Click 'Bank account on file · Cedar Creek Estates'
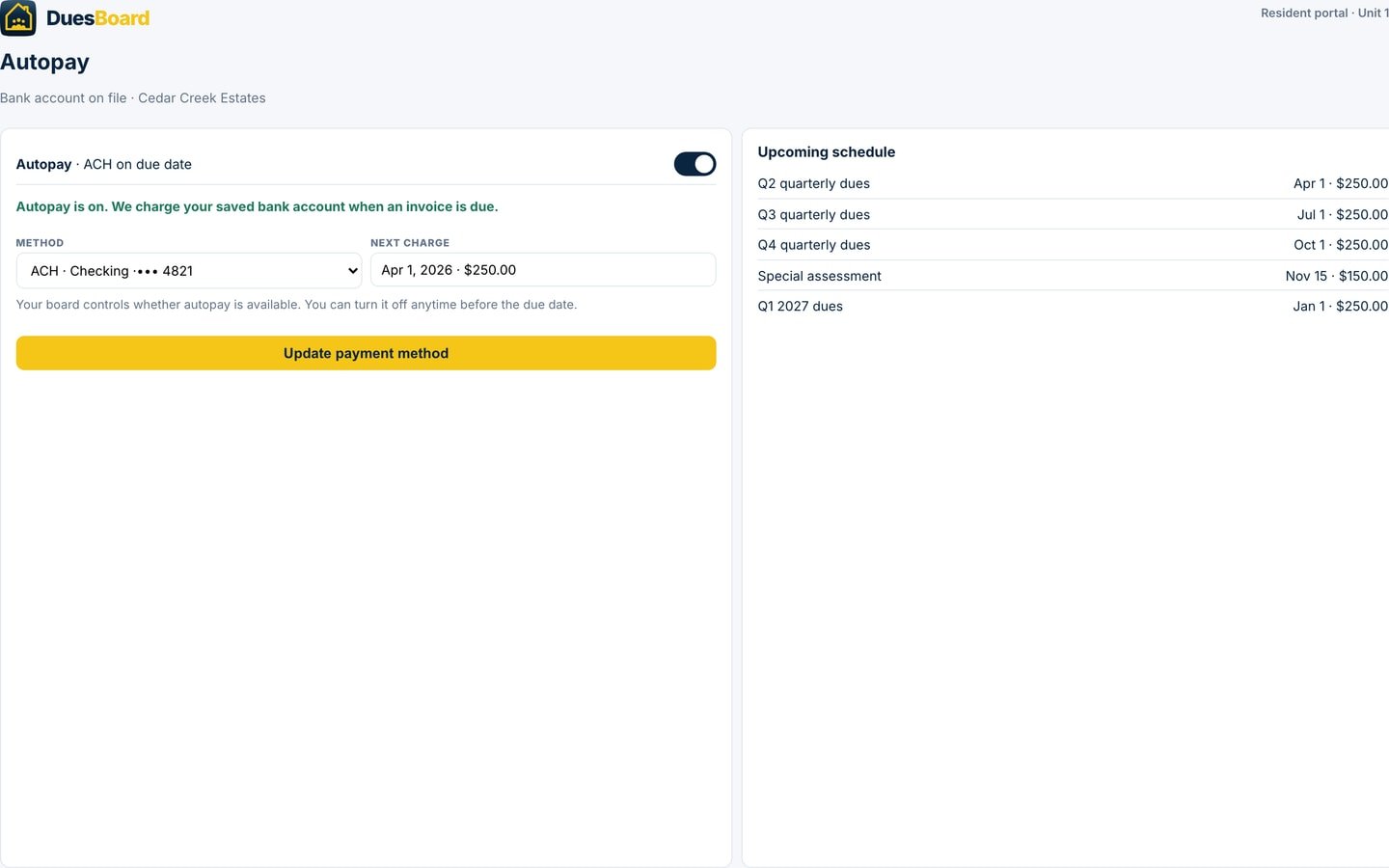Image resolution: width=1389 pixels, height=868 pixels. coord(133,98)
